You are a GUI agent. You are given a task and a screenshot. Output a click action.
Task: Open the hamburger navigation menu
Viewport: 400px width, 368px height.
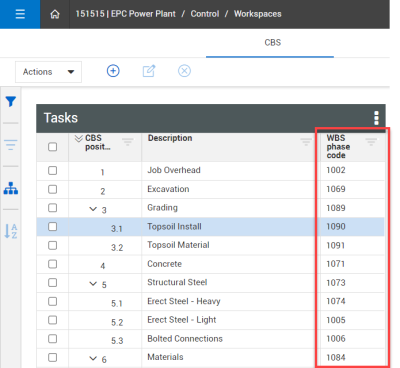click(20, 14)
